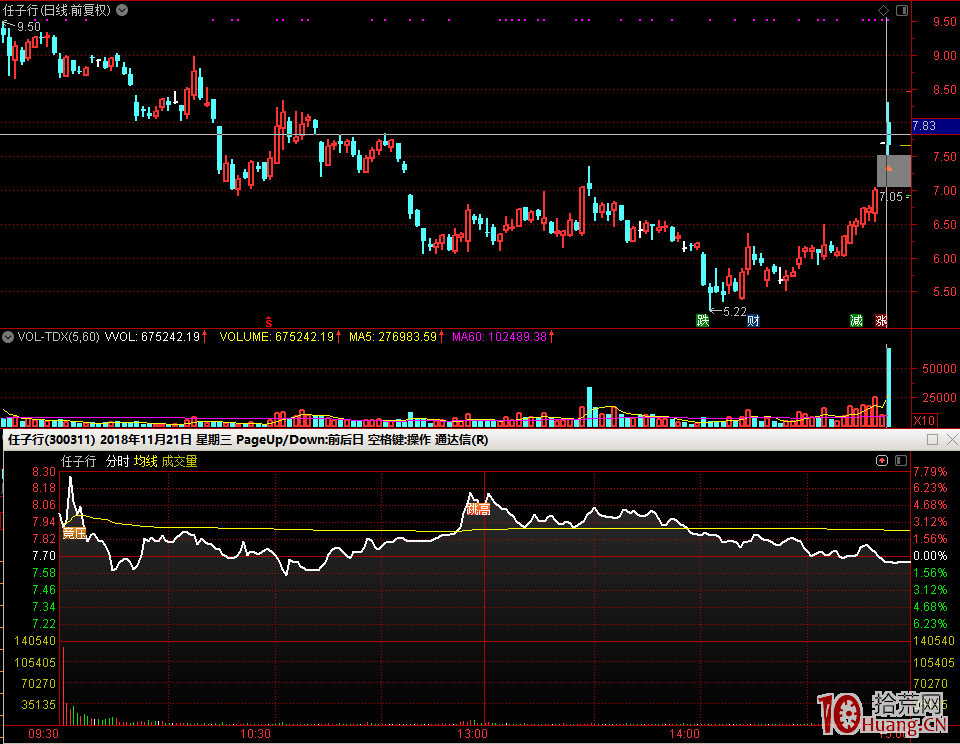Click the 财 marker under the K-line chart
960x744 pixels.
click(x=753, y=320)
